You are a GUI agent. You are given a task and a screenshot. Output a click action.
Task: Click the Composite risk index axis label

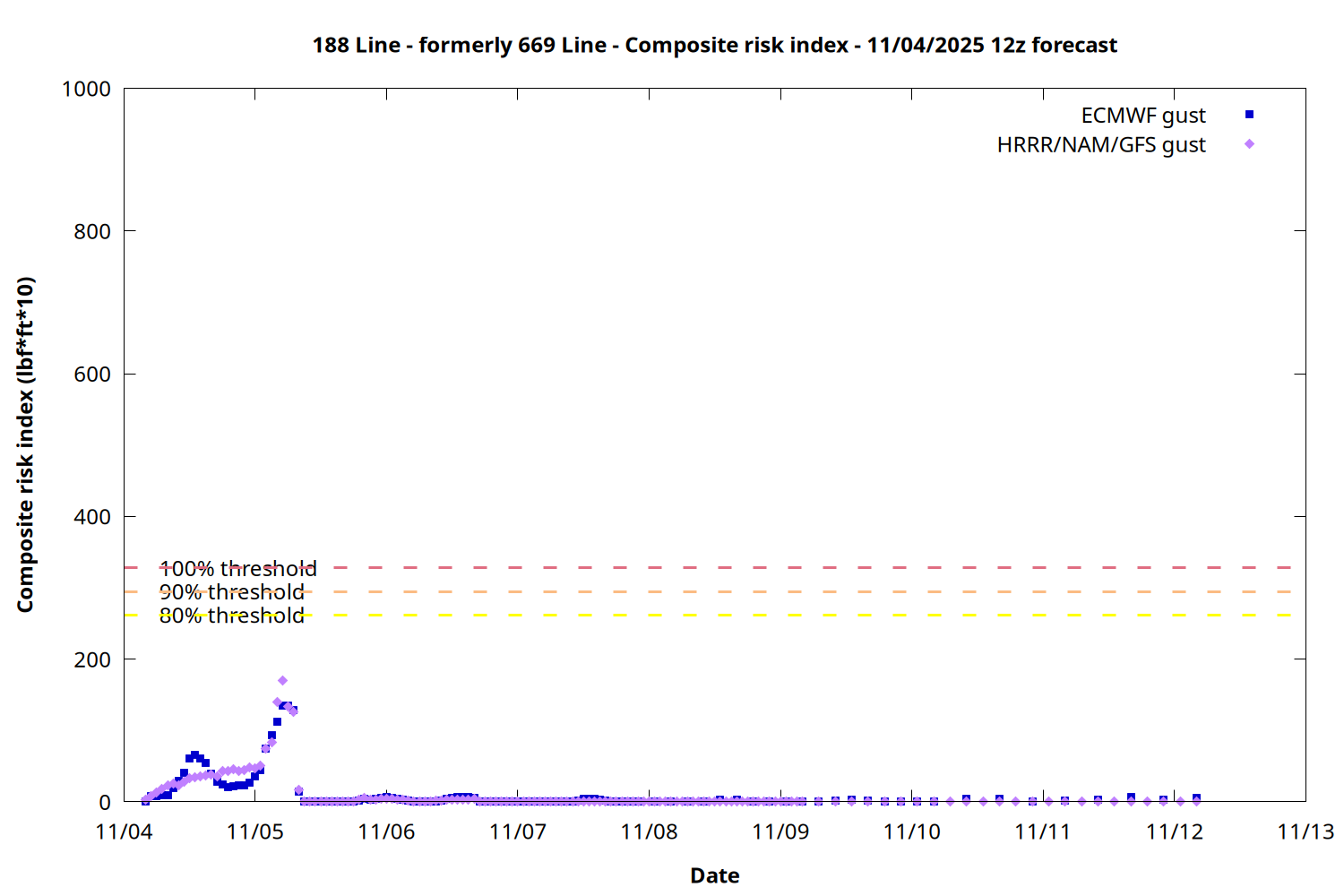pyautogui.click(x=25, y=444)
